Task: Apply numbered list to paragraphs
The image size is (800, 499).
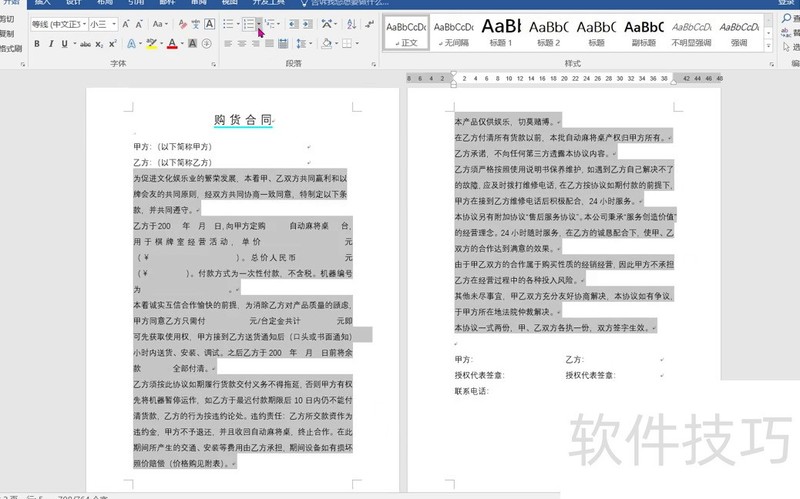Action: pyautogui.click(x=248, y=24)
